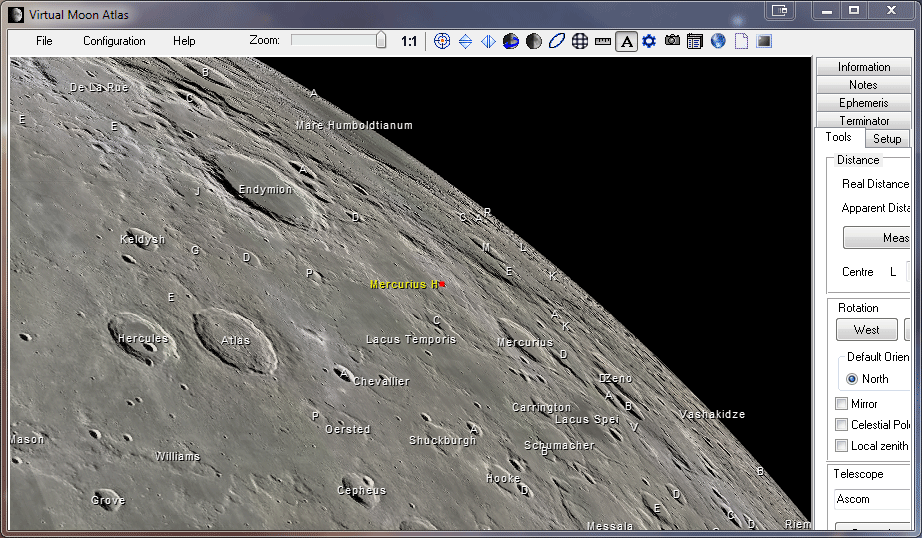Click the Zoom slider track
Image resolution: width=922 pixels, height=538 pixels.
click(335, 41)
